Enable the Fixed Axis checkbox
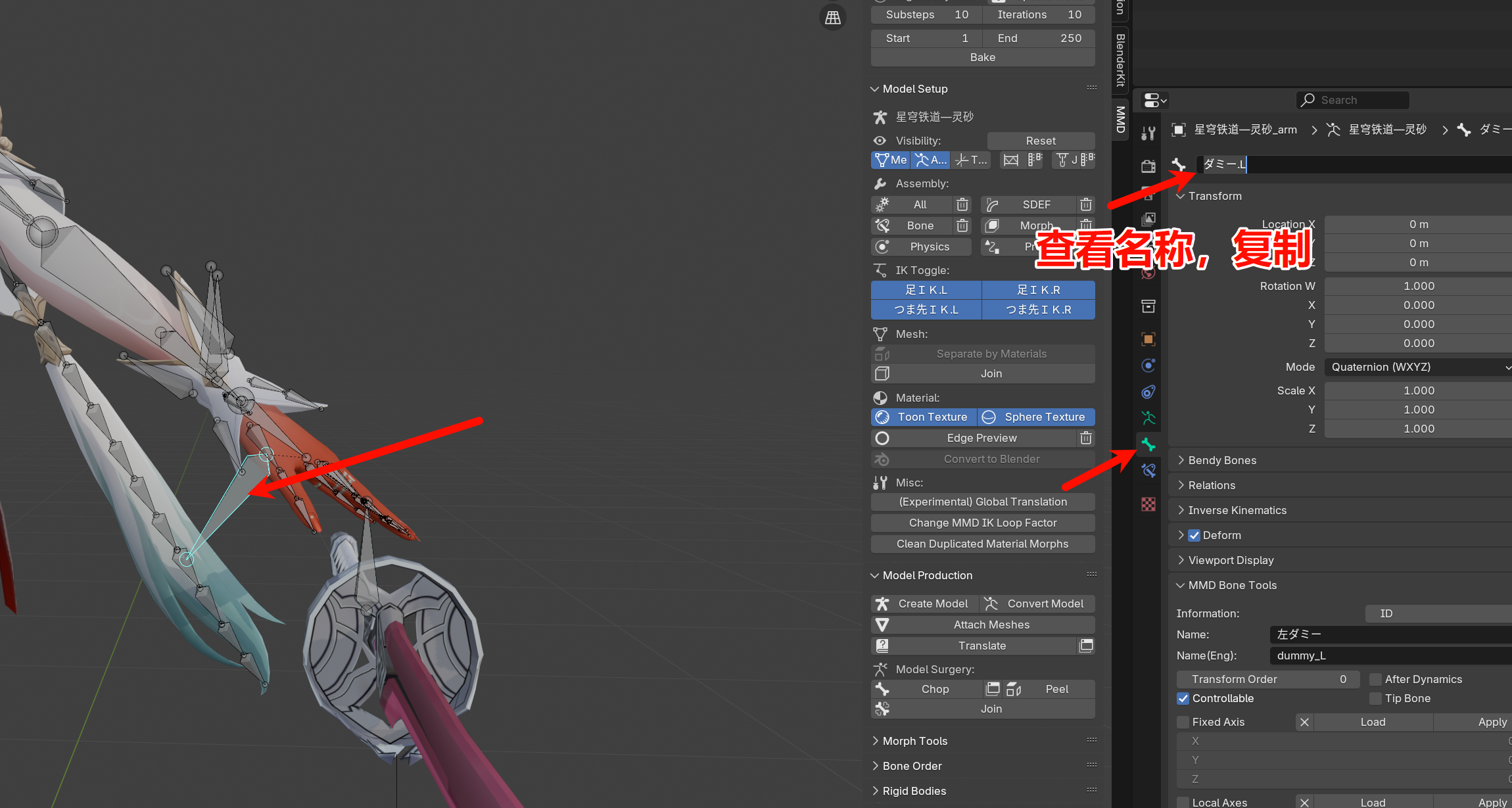This screenshot has height=808, width=1512. click(1183, 722)
